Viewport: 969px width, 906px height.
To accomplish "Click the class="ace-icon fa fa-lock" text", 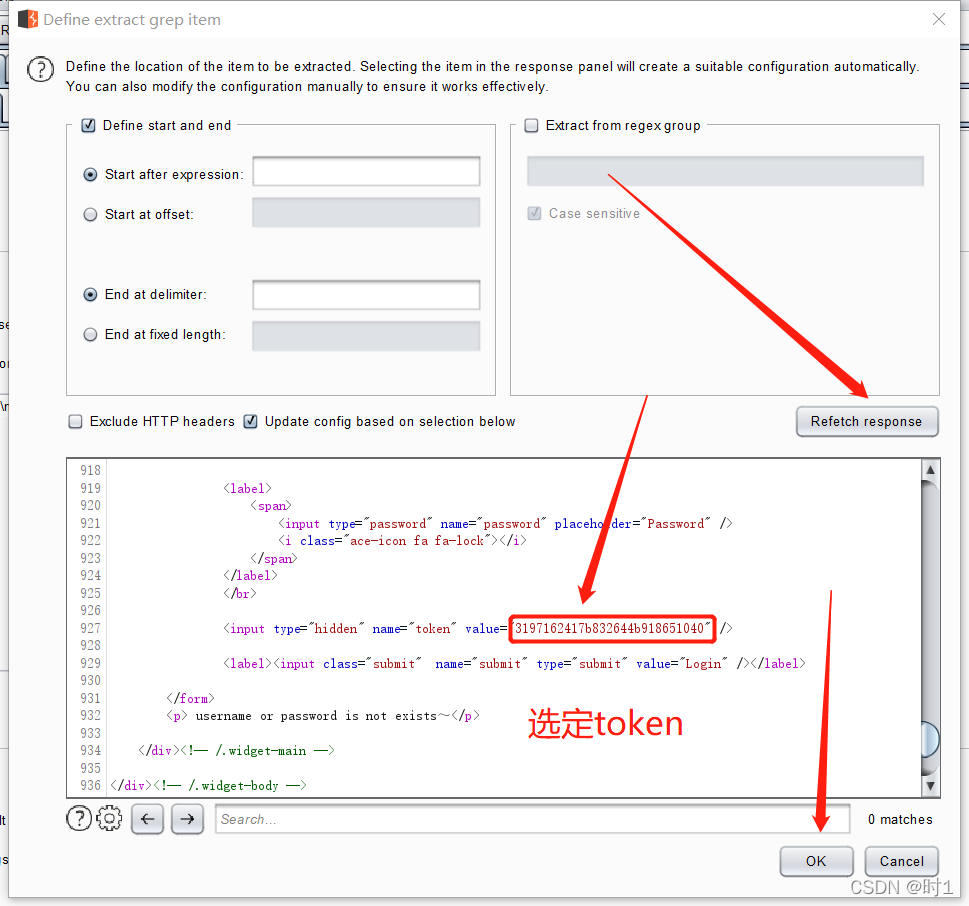I will pos(395,541).
